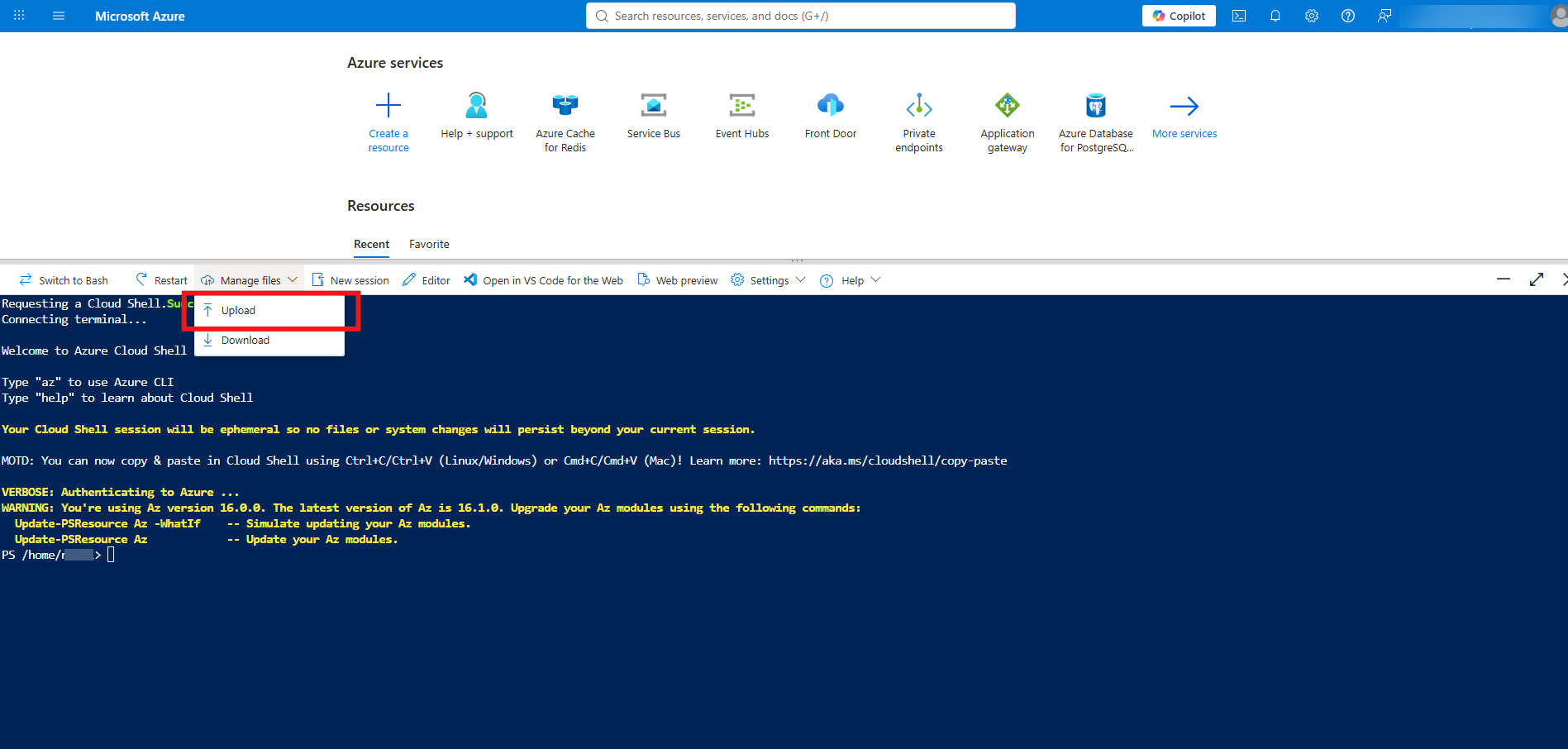Click Switch to Bash

(64, 280)
